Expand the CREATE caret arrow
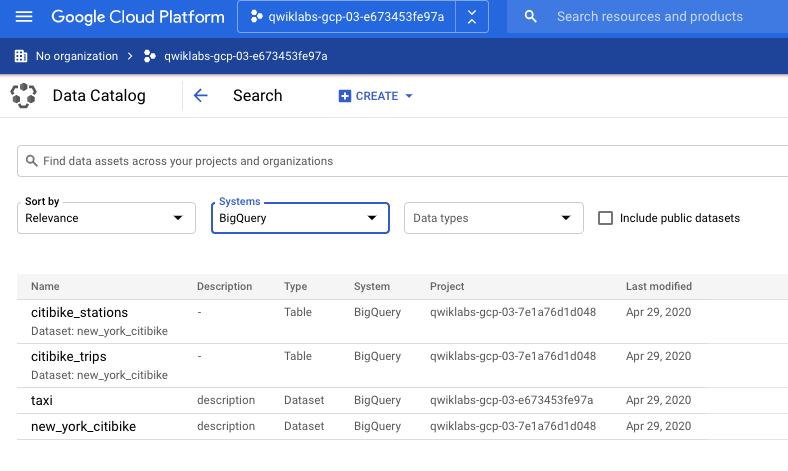788x471 pixels. coord(409,96)
